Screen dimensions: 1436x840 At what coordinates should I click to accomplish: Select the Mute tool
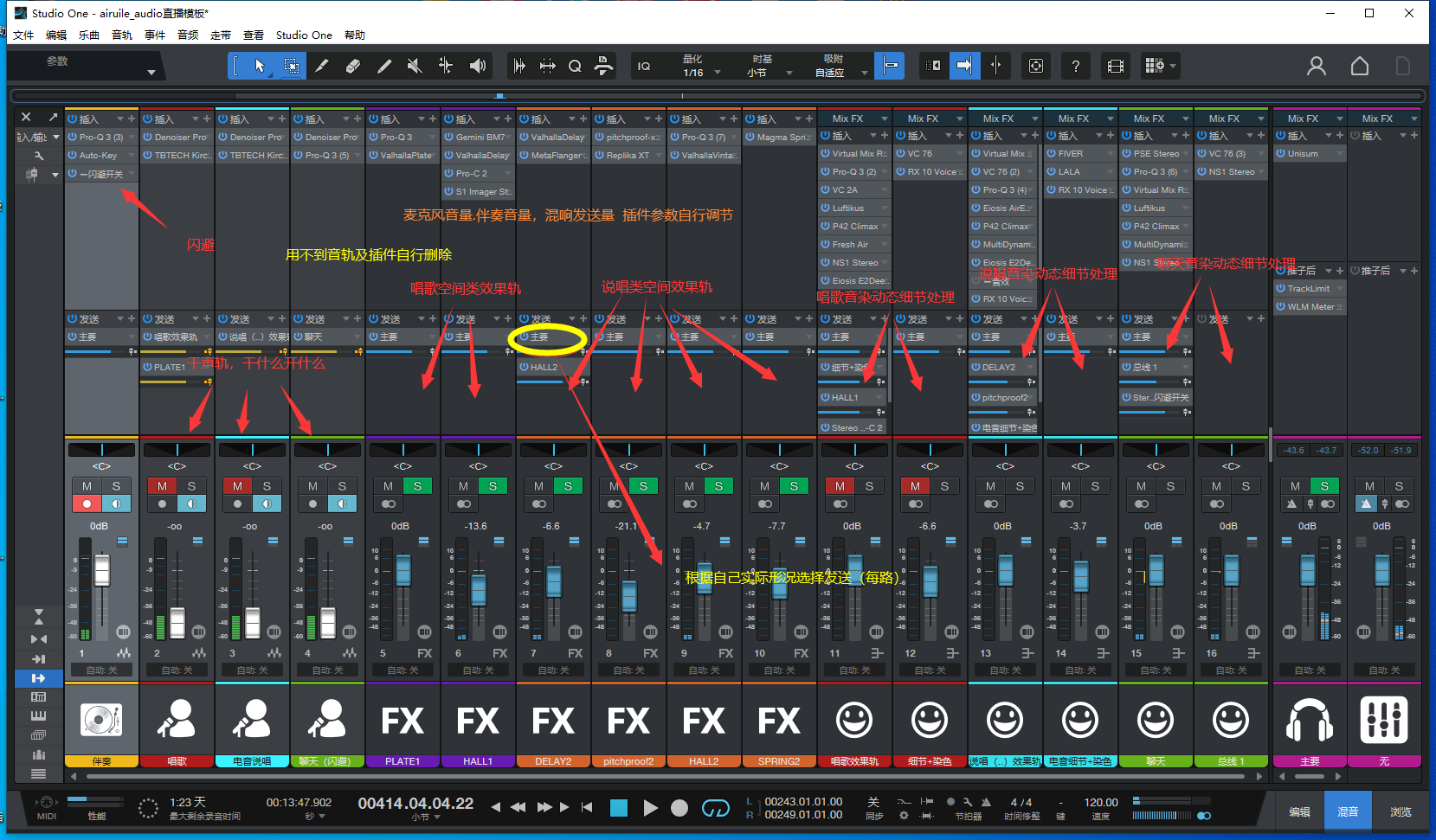[x=415, y=66]
